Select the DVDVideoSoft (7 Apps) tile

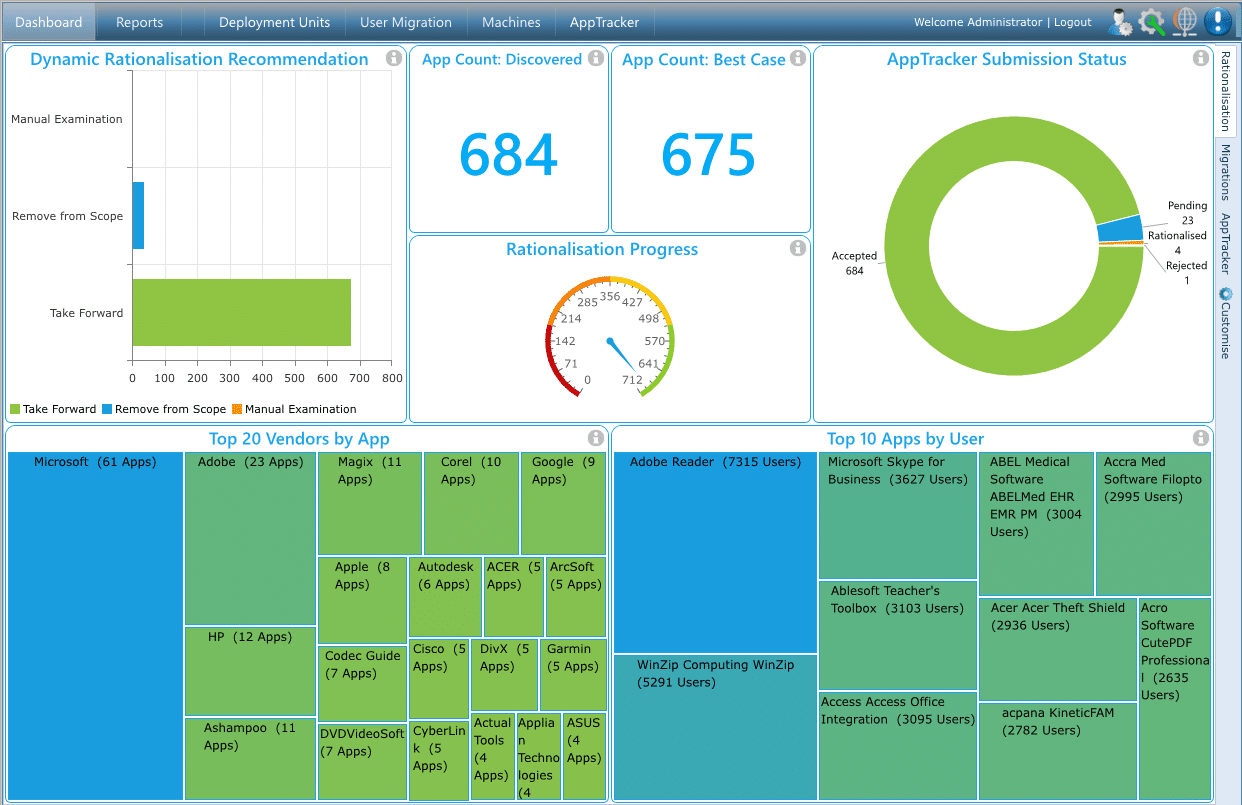(x=362, y=762)
